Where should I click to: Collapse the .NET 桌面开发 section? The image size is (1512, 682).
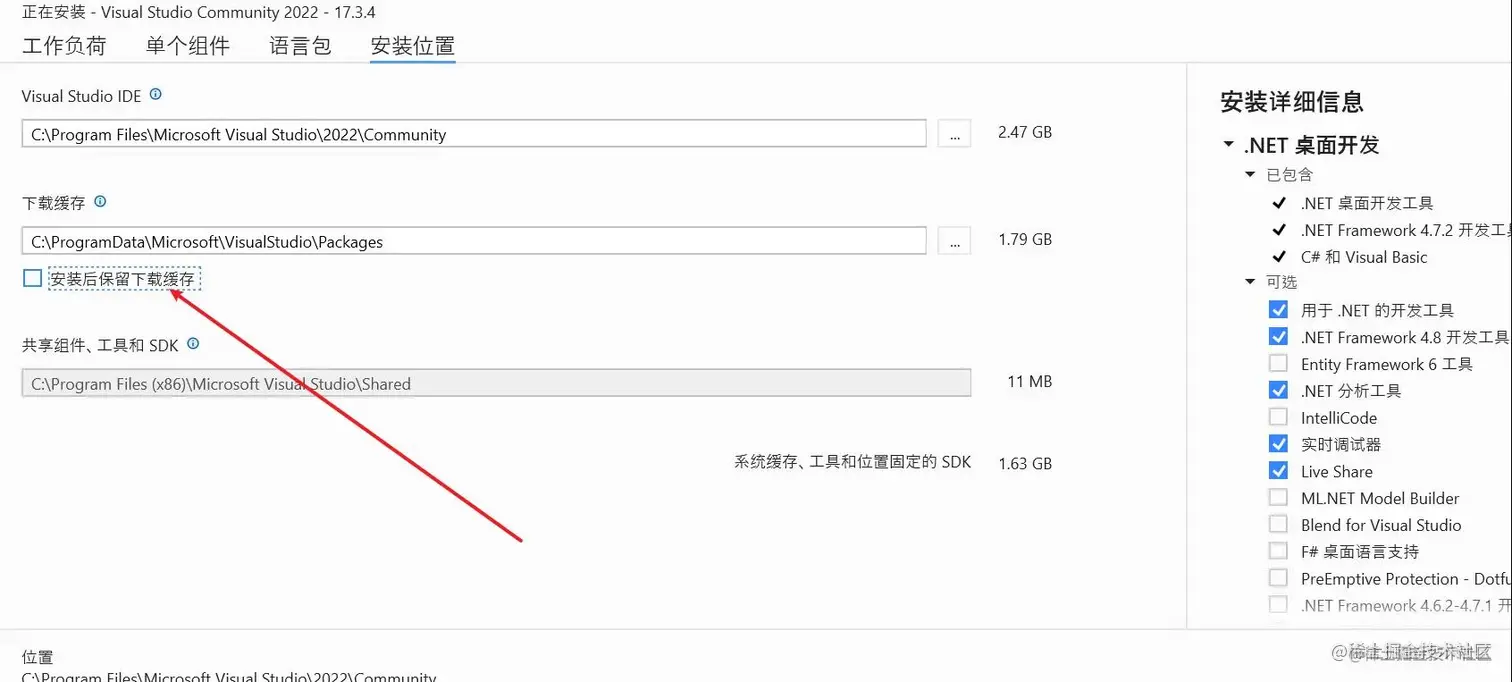(x=1228, y=144)
